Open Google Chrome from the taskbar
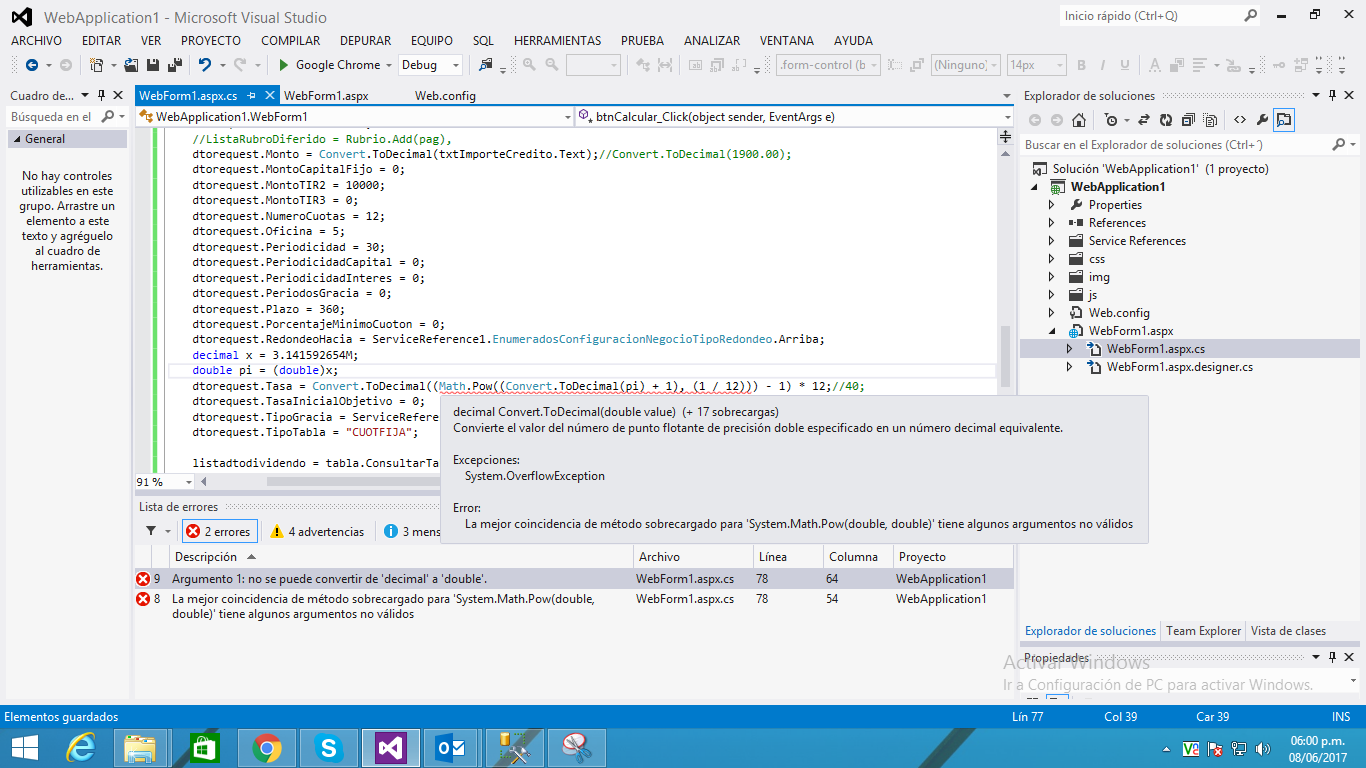The image size is (1366, 768). coord(266,747)
